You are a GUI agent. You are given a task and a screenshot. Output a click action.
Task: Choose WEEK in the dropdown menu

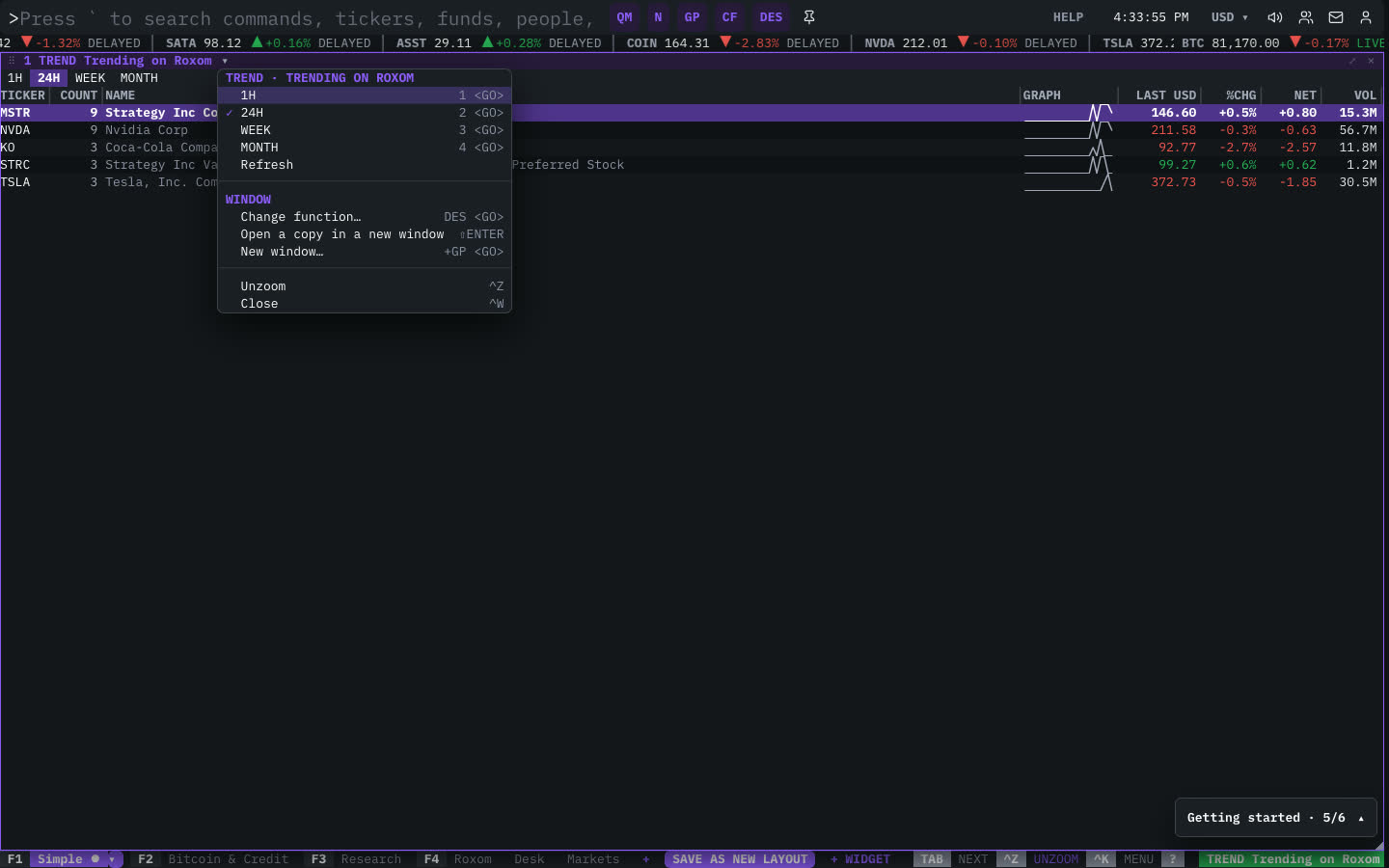point(365,130)
